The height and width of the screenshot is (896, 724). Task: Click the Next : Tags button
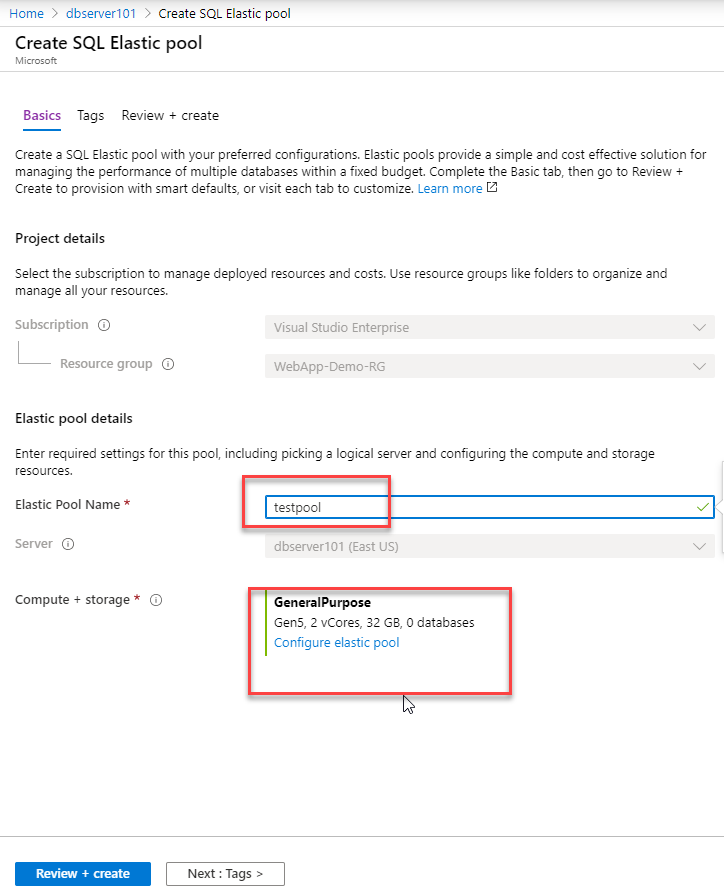pos(225,874)
